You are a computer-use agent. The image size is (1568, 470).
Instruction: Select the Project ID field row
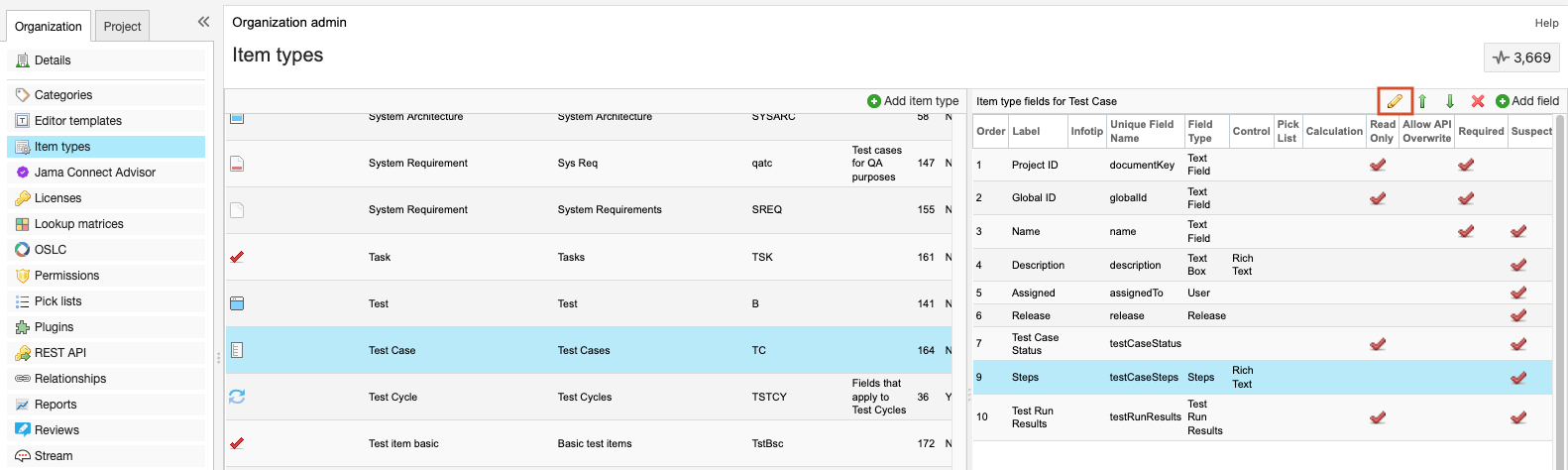[1262, 165]
